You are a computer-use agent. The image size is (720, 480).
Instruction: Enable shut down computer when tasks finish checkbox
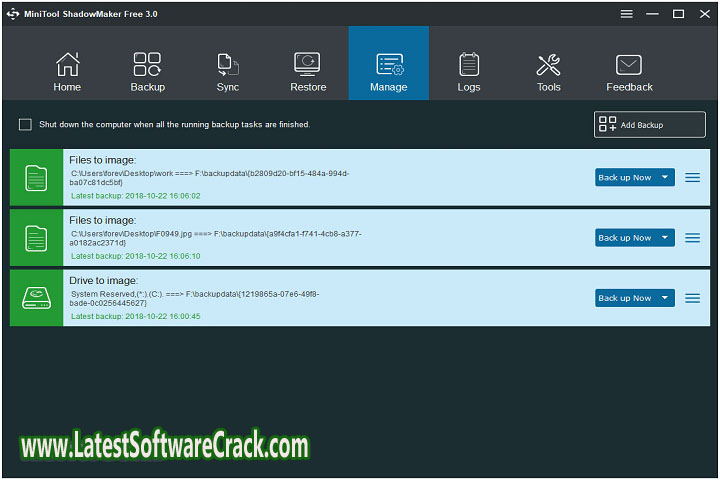(x=25, y=124)
